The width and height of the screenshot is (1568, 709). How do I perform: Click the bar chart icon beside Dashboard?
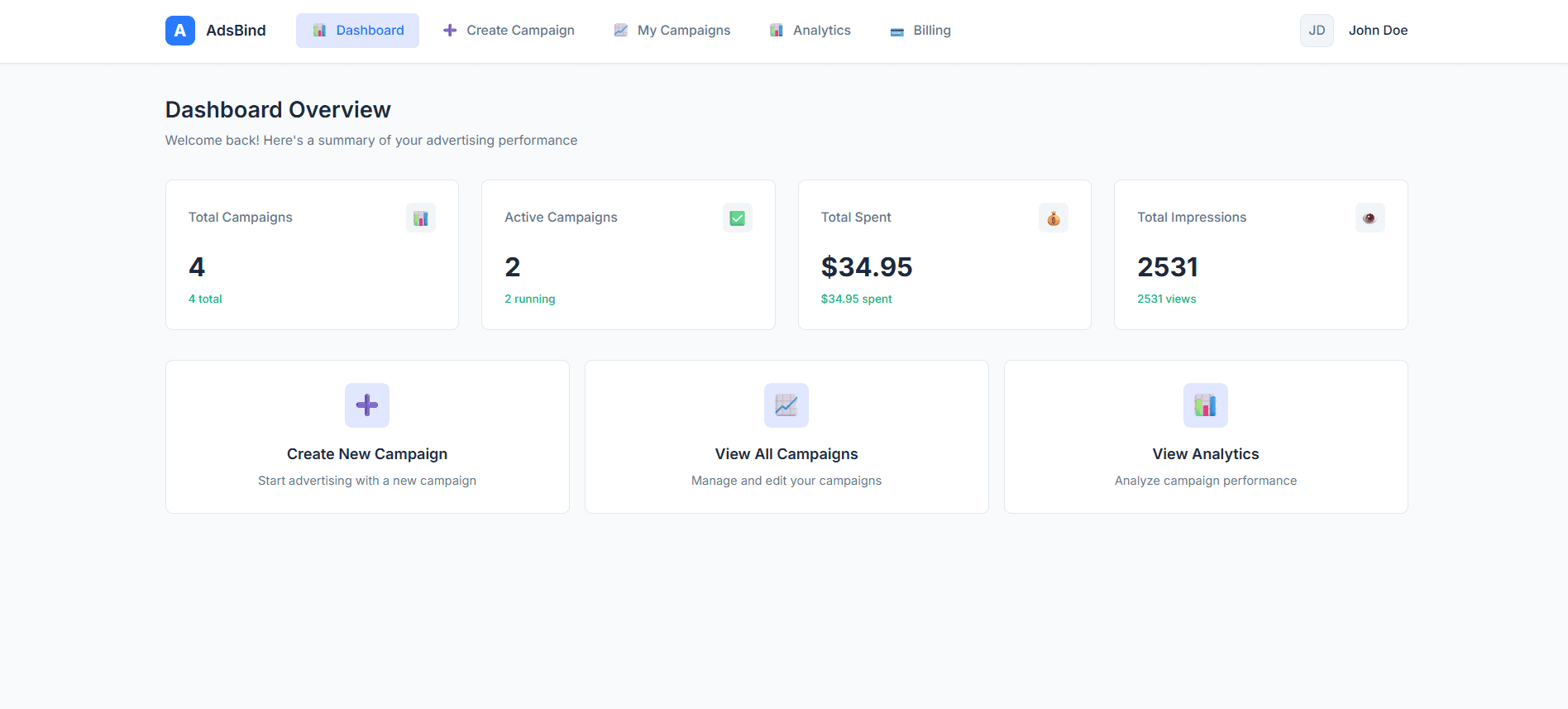(319, 31)
